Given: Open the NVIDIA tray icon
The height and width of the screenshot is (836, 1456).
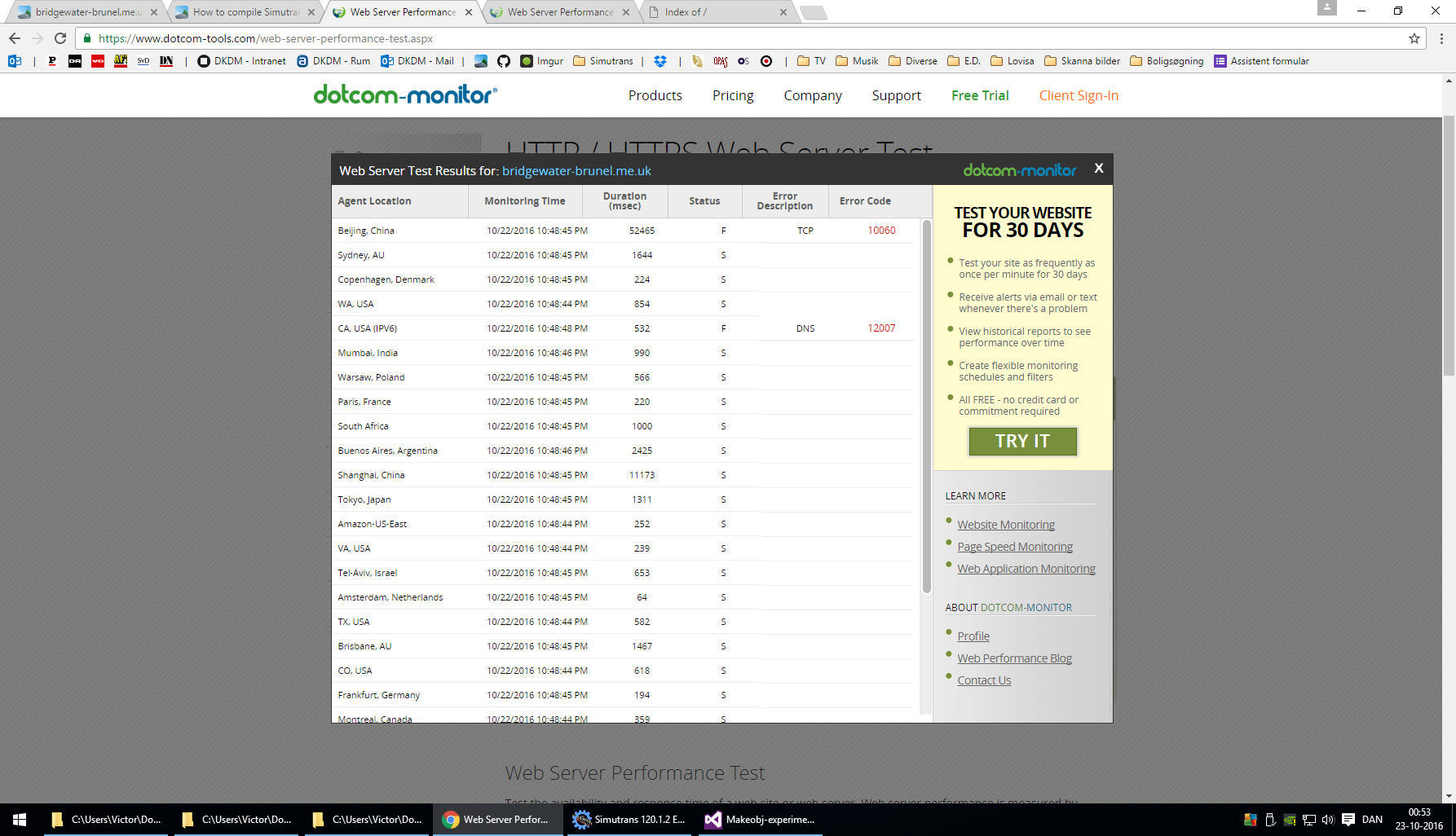Looking at the screenshot, I should pos(1290,820).
